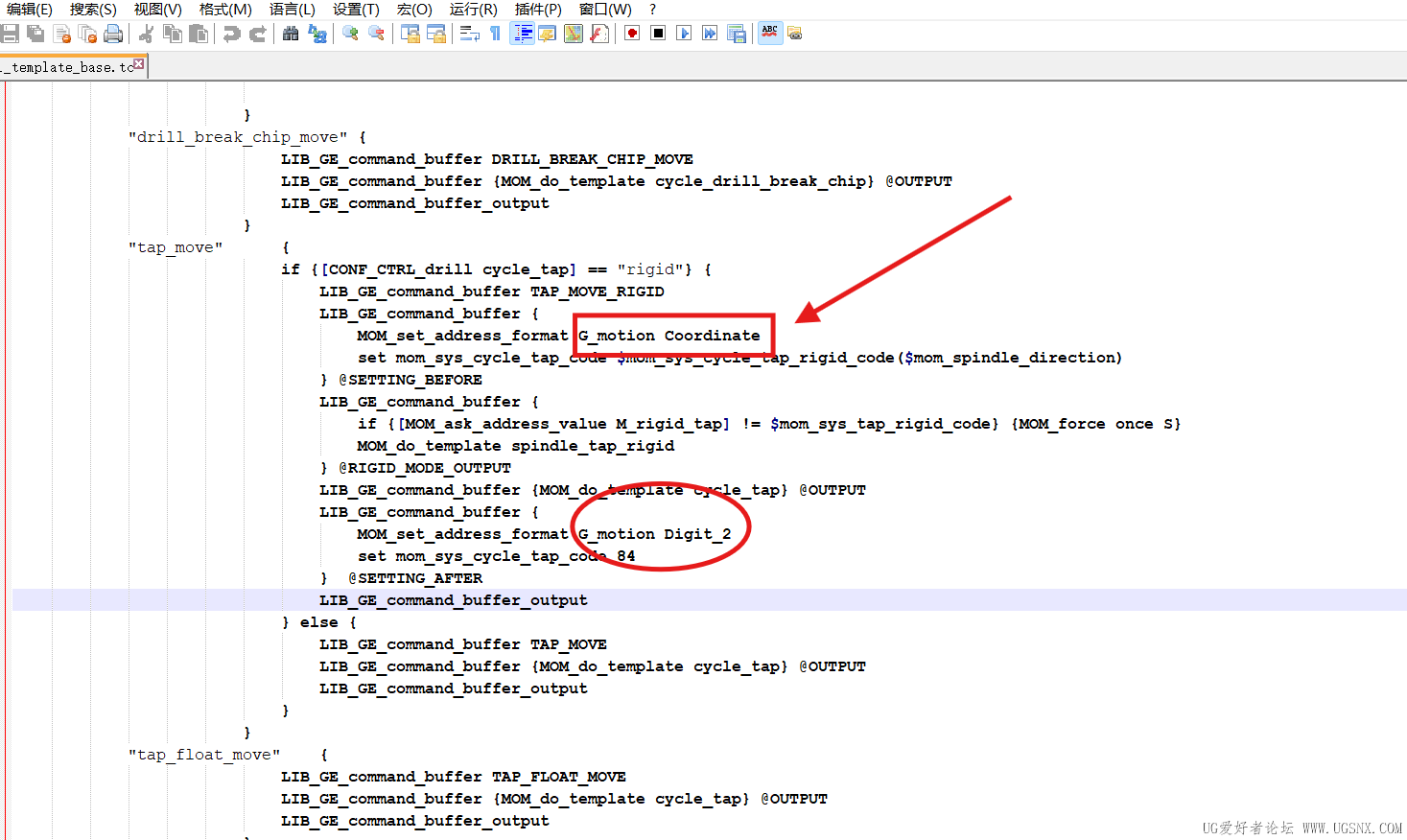Screen dimensions: 1407x840
Task: Disable the indent guide toggle
Action: (x=522, y=35)
